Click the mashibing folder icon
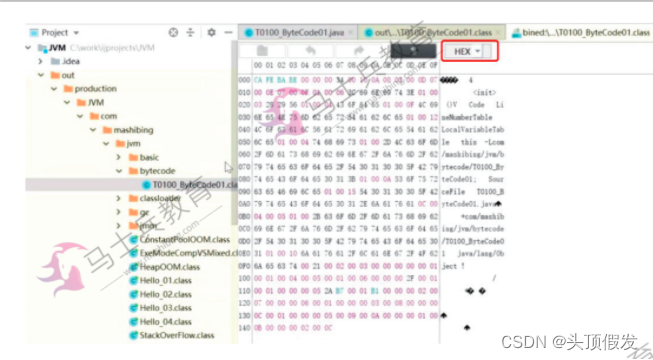653x360 pixels. tap(107, 130)
